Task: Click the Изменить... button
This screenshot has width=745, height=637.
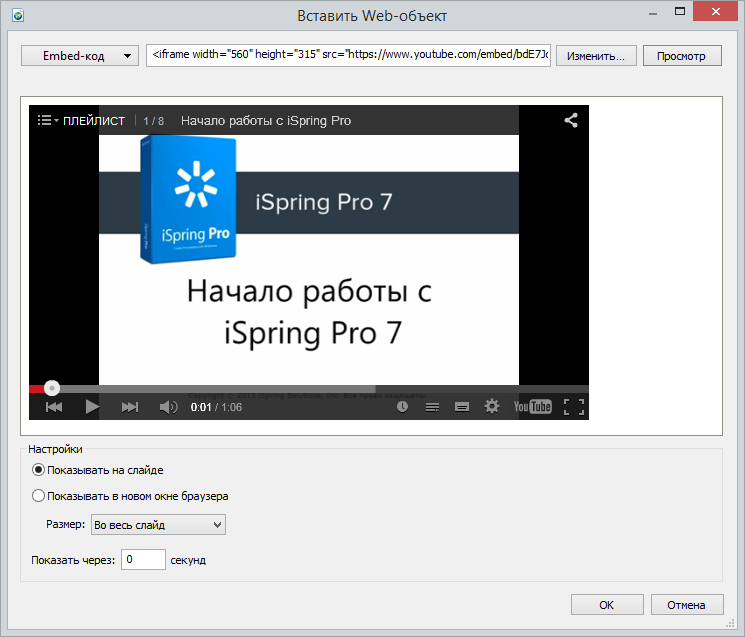Action: point(596,56)
